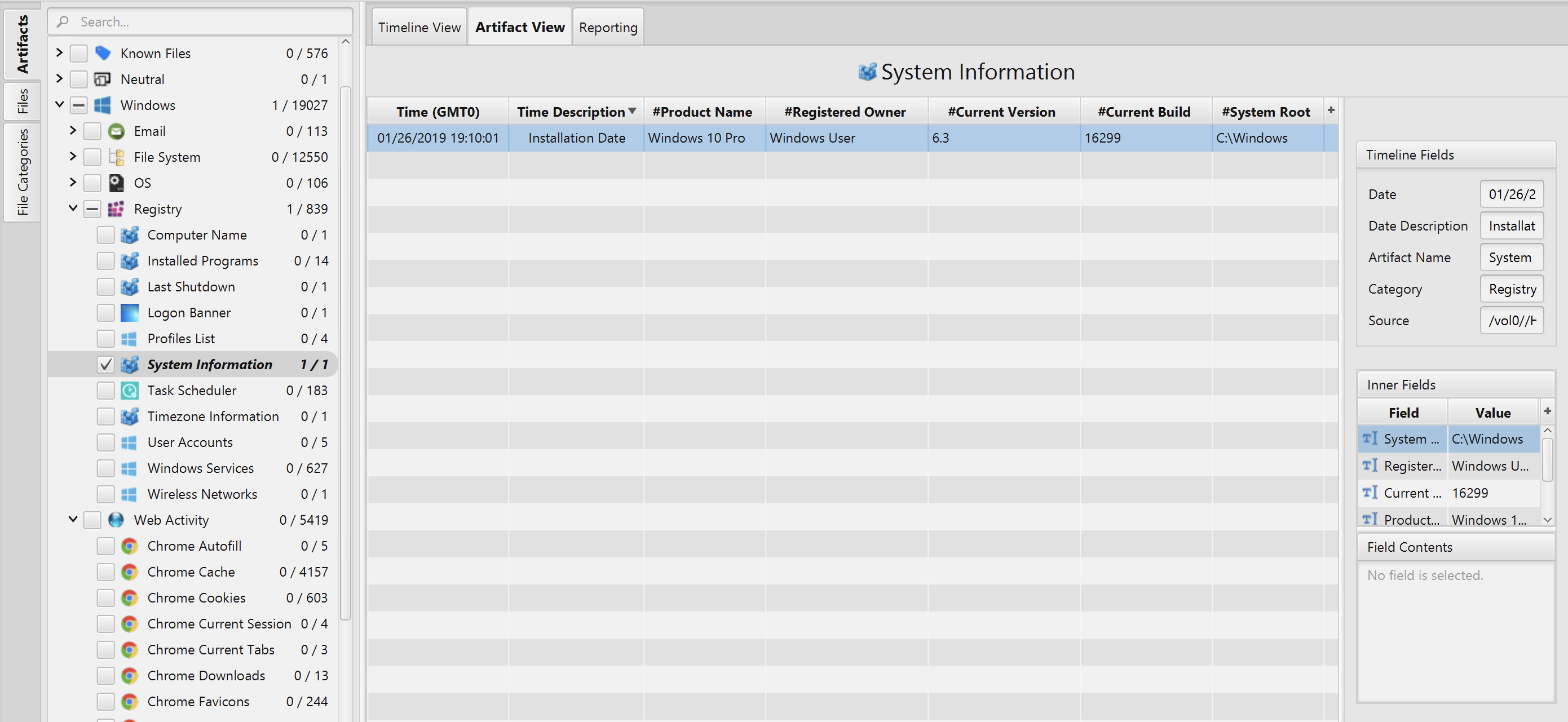Click the Logon Banner blue square icon
This screenshot has height=722, width=1568.
[x=129, y=313]
